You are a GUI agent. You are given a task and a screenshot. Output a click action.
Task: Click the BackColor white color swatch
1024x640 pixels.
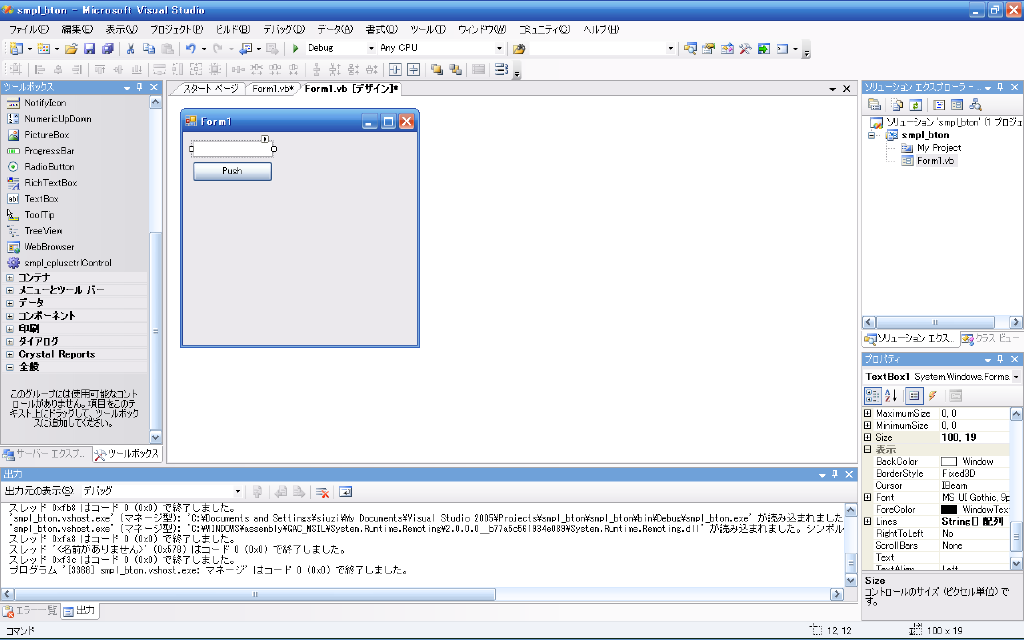pyautogui.click(x=949, y=462)
